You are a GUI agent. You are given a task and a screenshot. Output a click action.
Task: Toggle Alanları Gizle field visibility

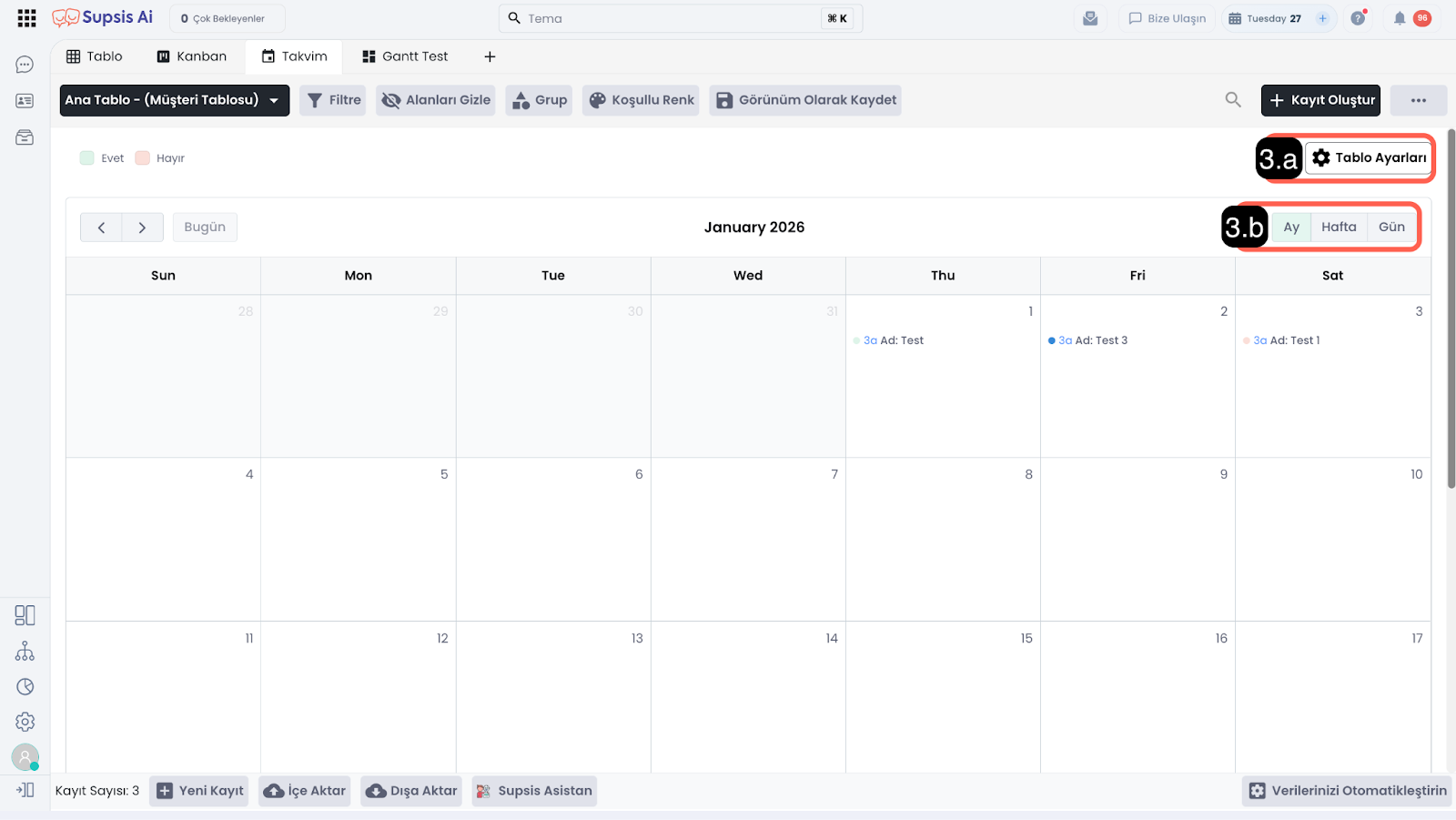436,100
